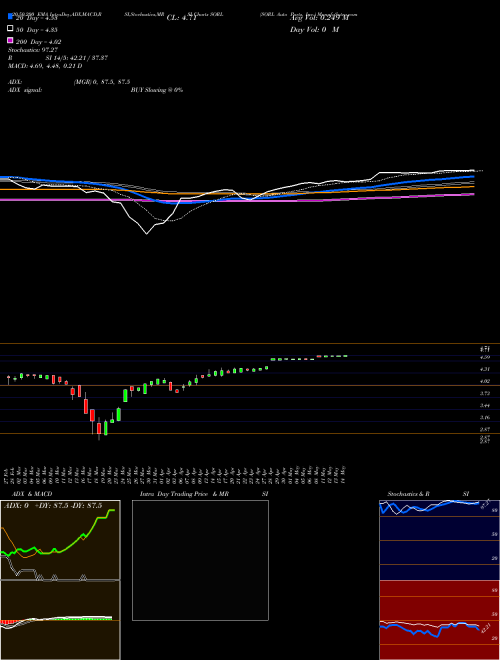Click the red RSI chart panel
Image resolution: width=500 pixels, height=660 pixels.
(439, 620)
